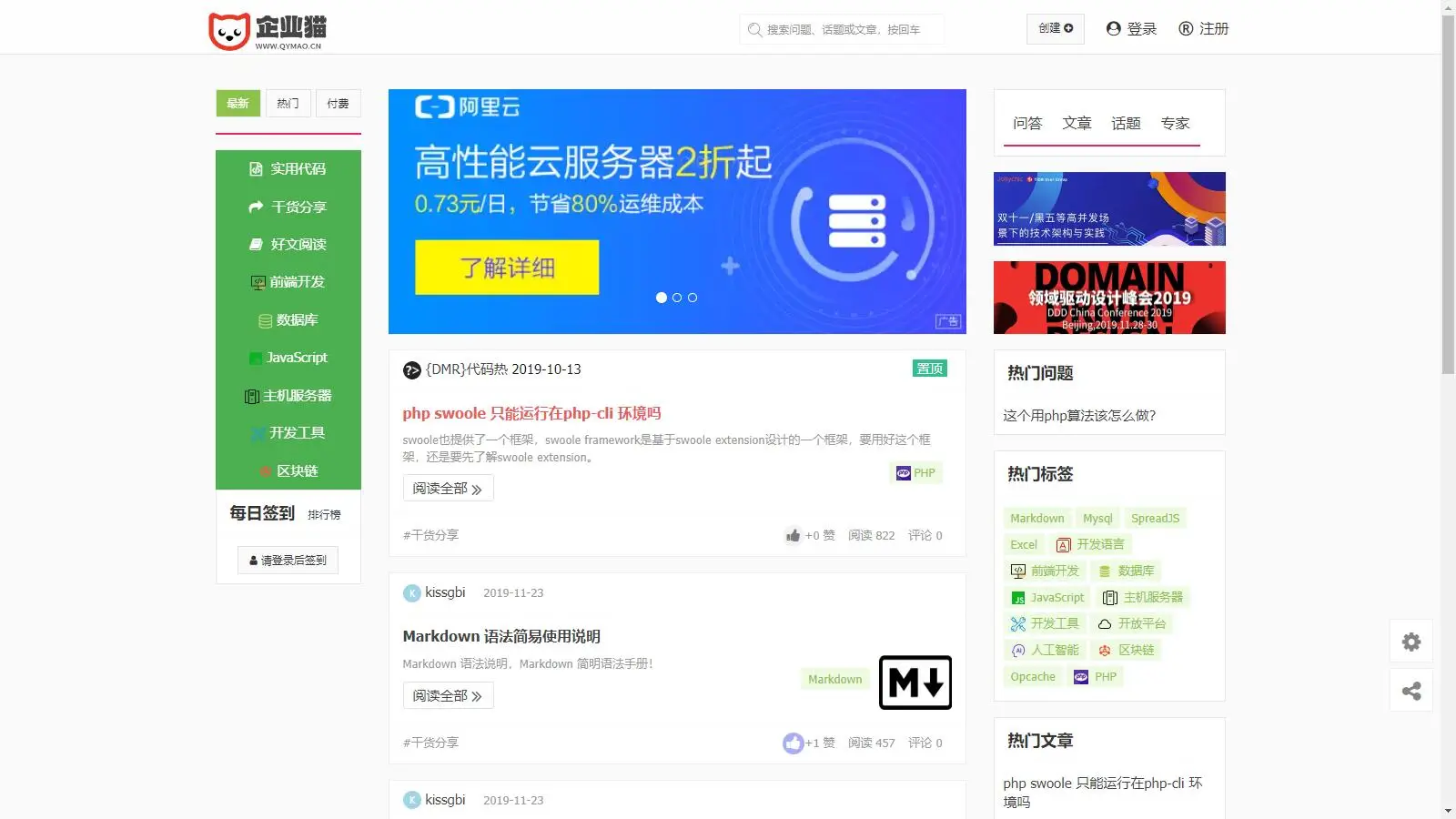
Task: Select the second carousel indicator dot
Action: (676, 297)
